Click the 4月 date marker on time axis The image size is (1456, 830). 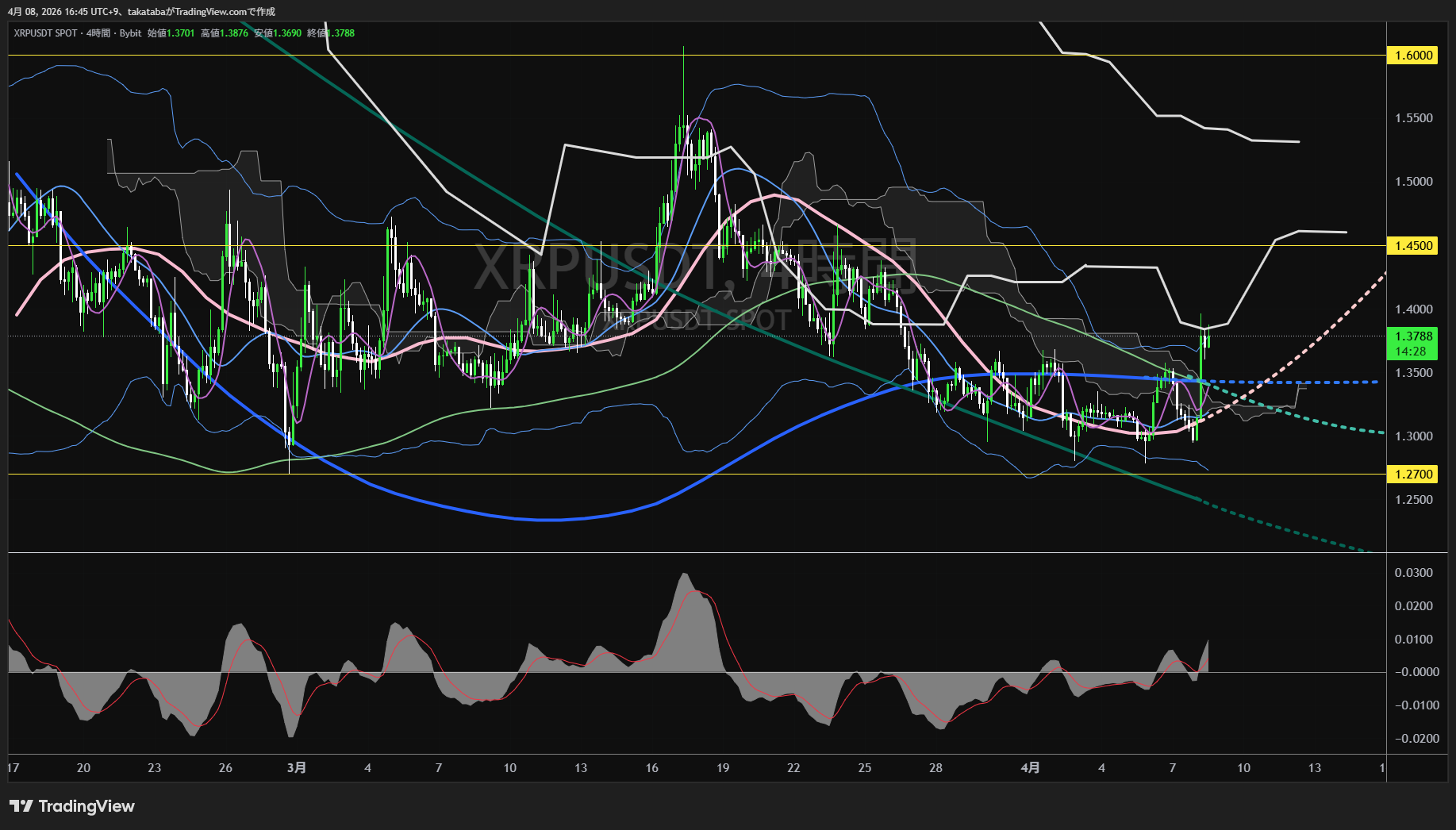coord(1030,767)
